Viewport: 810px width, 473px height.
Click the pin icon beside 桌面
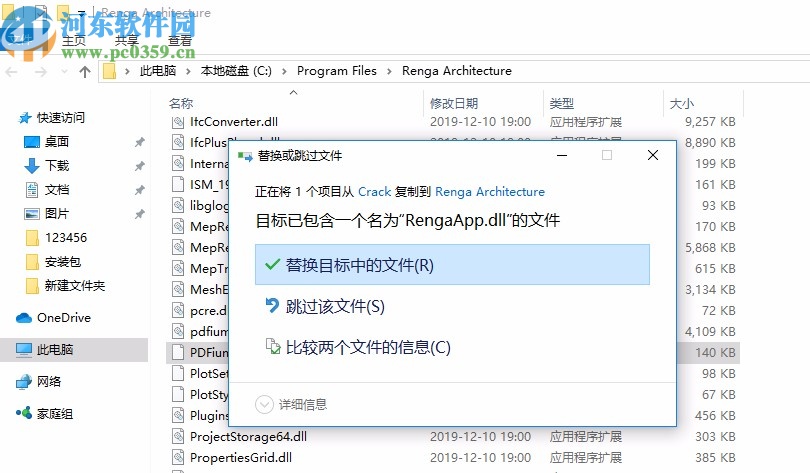[x=139, y=142]
